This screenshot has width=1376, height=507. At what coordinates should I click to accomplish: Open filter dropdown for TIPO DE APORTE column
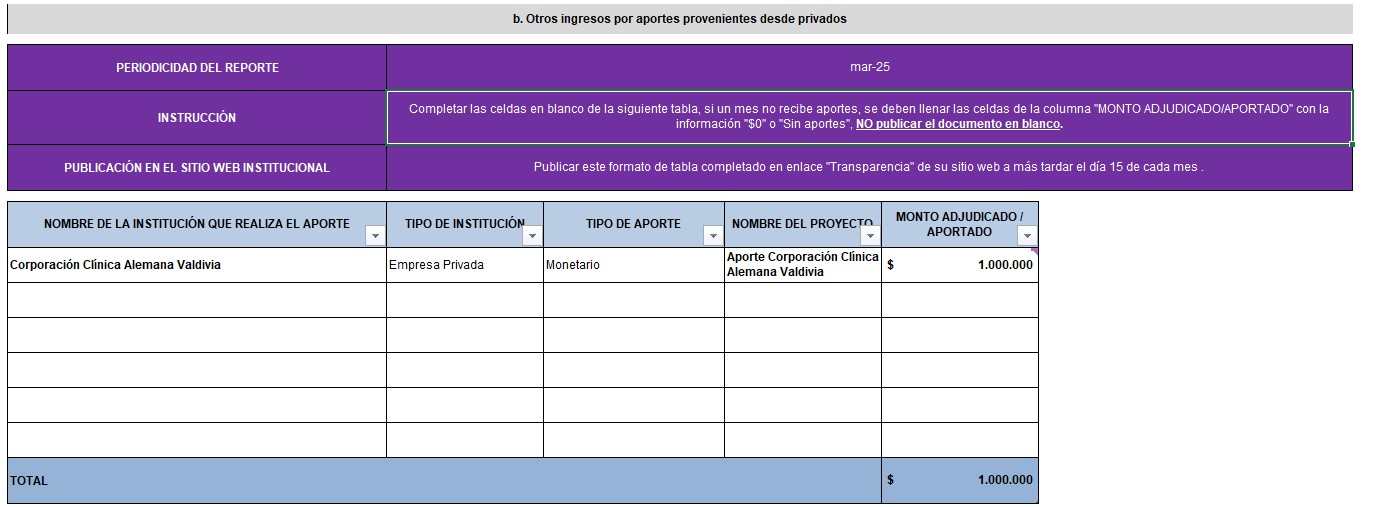pos(713,236)
